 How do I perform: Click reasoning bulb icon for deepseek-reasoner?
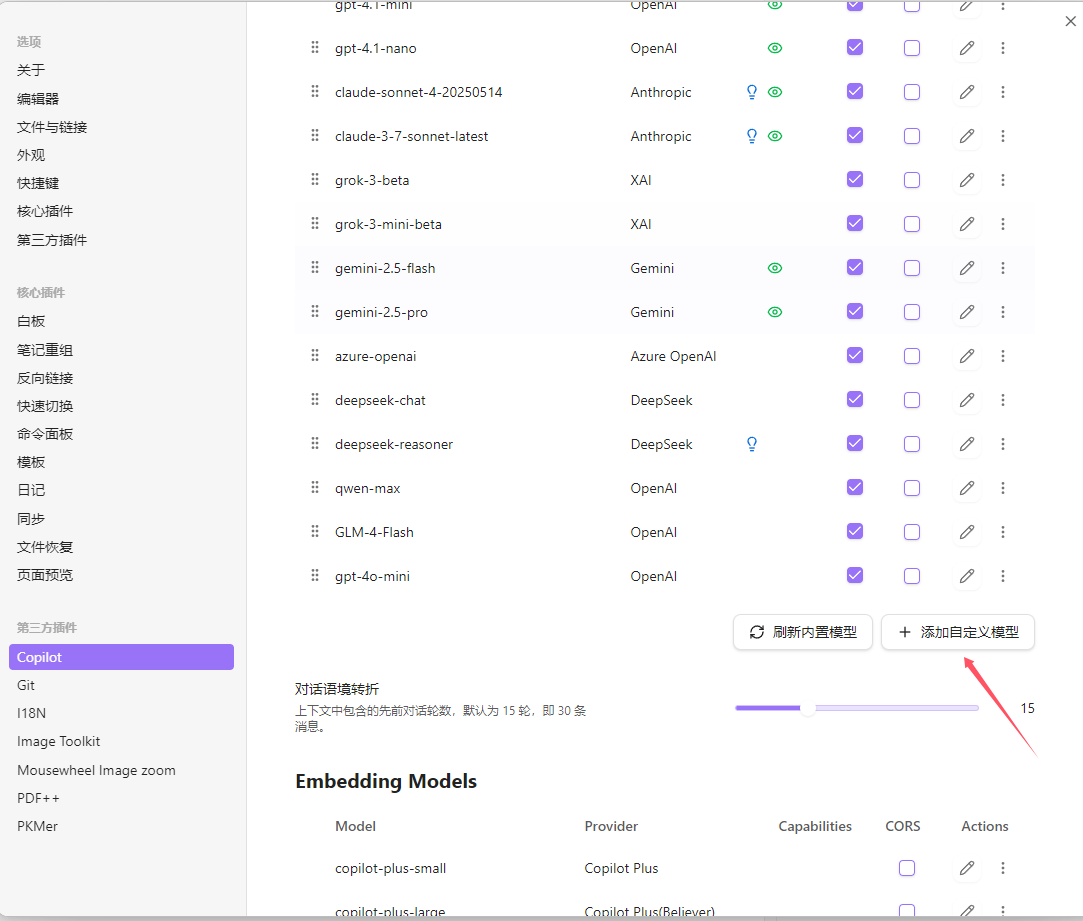click(x=752, y=444)
